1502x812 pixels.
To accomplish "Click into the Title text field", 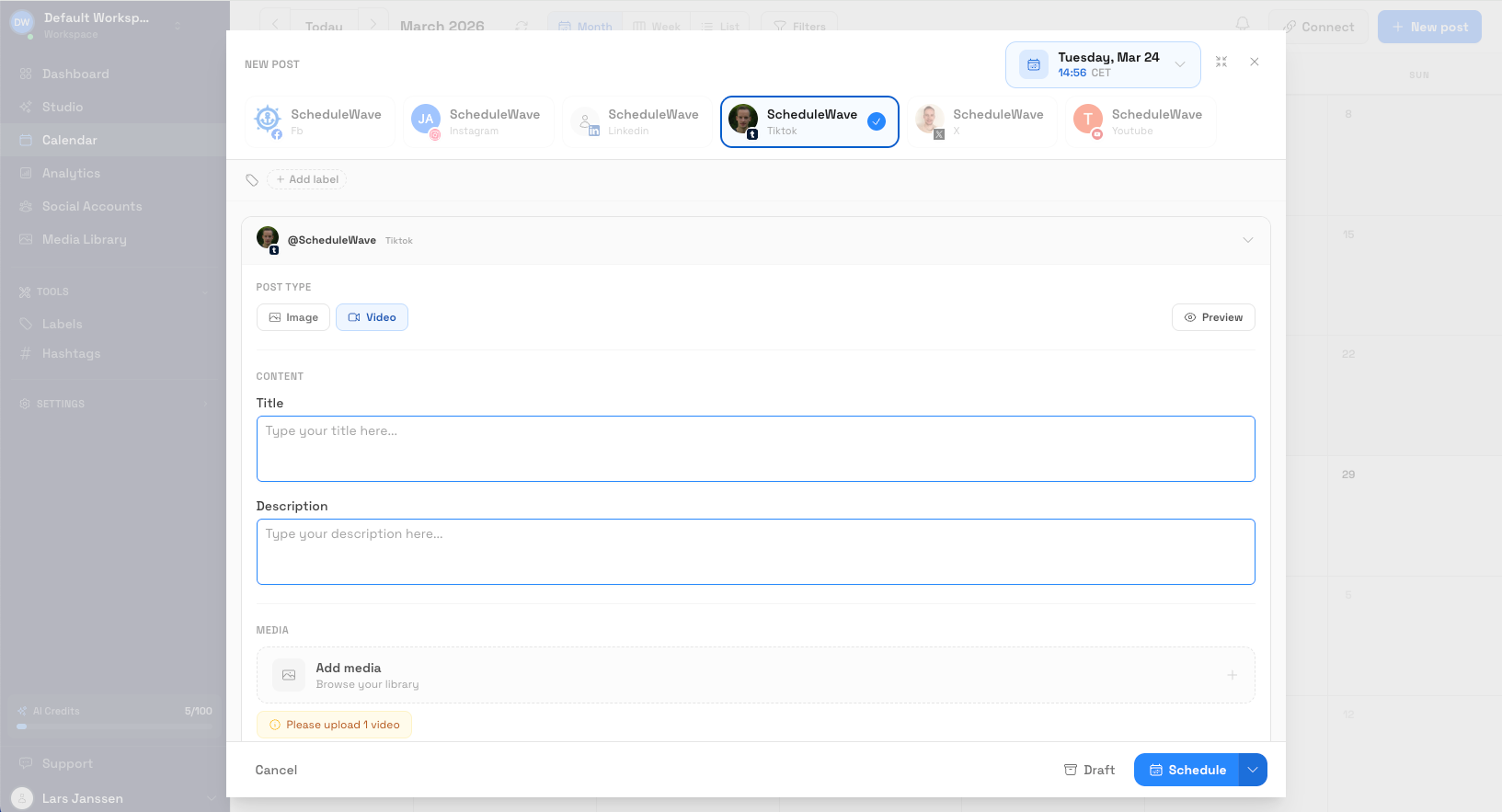I will tap(755, 449).
